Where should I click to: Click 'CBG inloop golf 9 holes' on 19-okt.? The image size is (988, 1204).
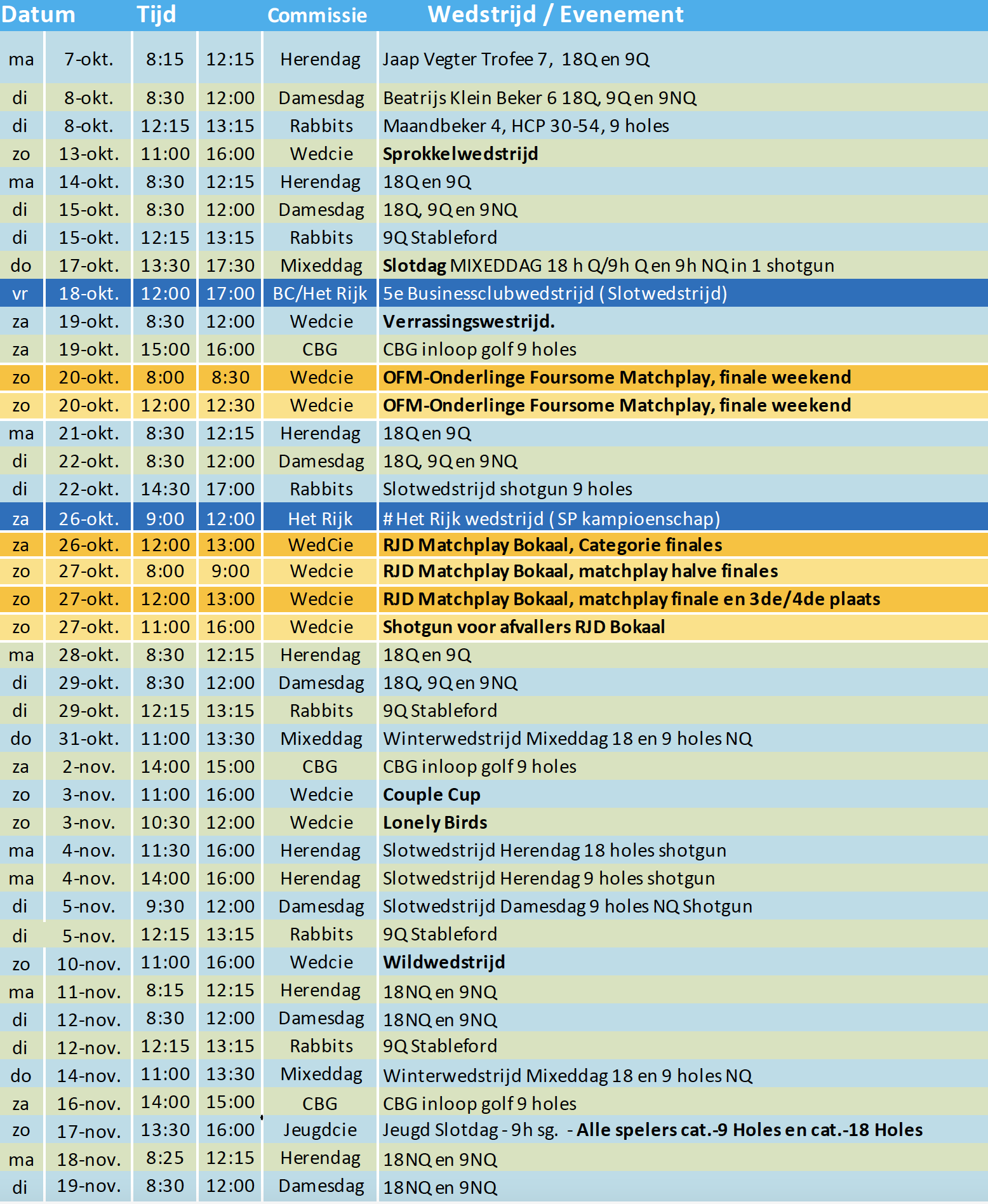tap(479, 349)
